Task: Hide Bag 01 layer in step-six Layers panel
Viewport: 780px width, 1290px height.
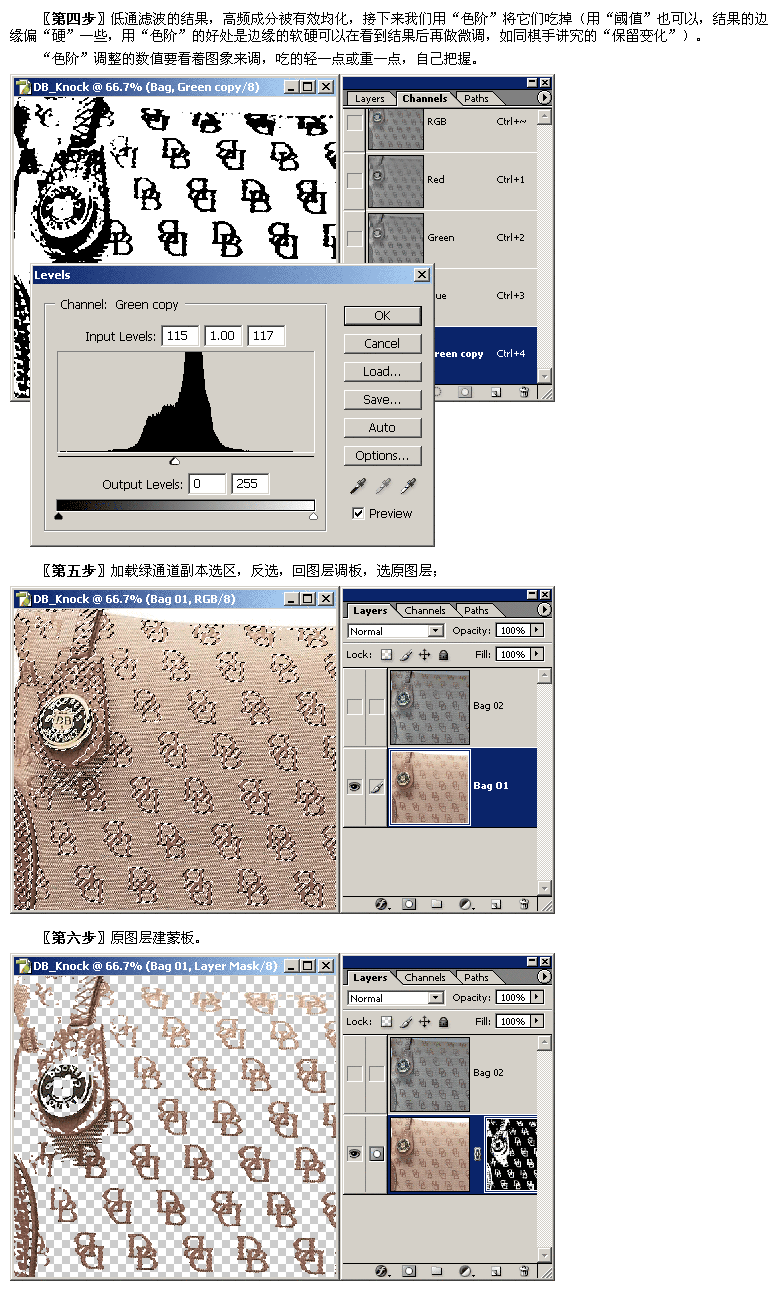Action: pyautogui.click(x=355, y=1153)
